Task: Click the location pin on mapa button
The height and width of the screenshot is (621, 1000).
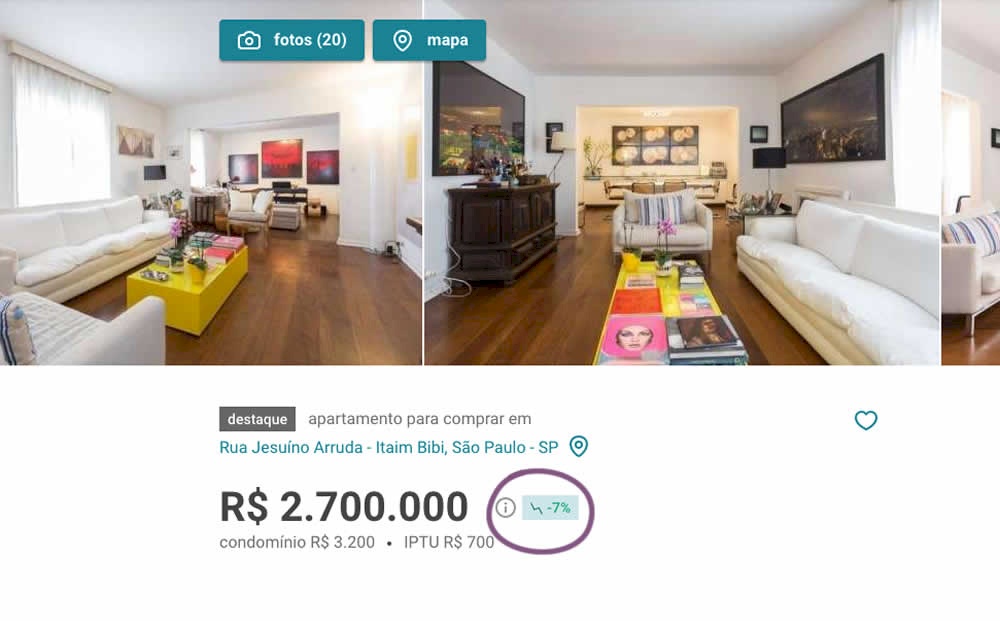Action: 402,40
